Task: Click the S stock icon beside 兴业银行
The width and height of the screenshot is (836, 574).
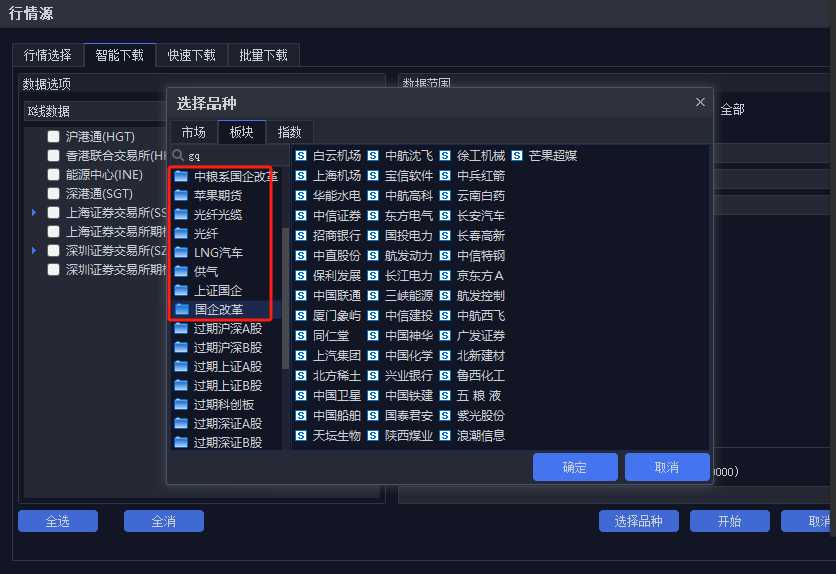Action: pos(373,376)
